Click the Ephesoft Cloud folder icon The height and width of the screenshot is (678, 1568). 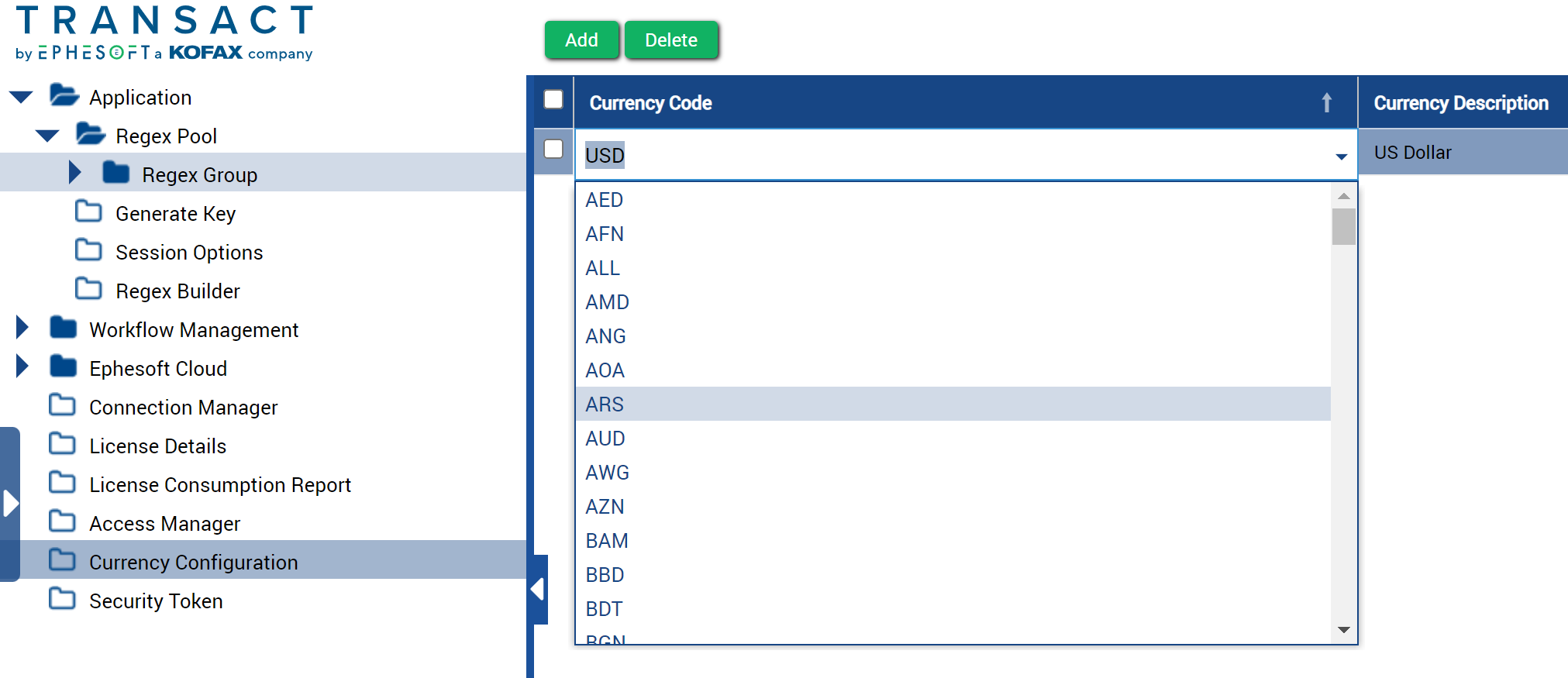tap(61, 367)
